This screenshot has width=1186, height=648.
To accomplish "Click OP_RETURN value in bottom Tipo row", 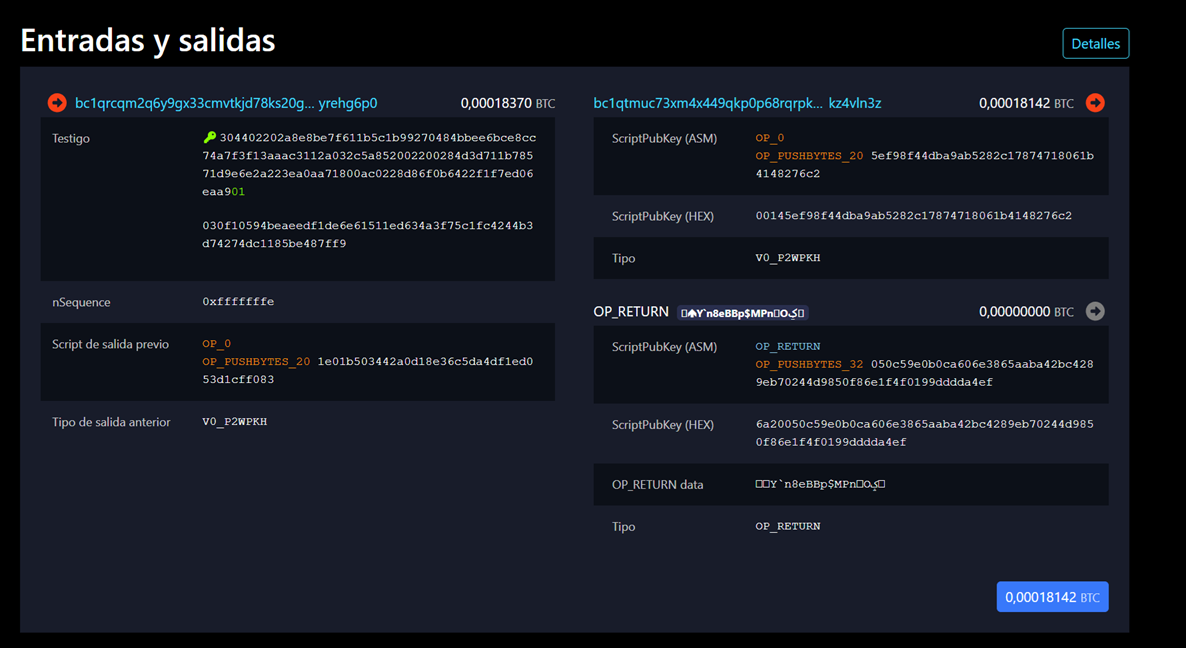I will [x=787, y=526].
